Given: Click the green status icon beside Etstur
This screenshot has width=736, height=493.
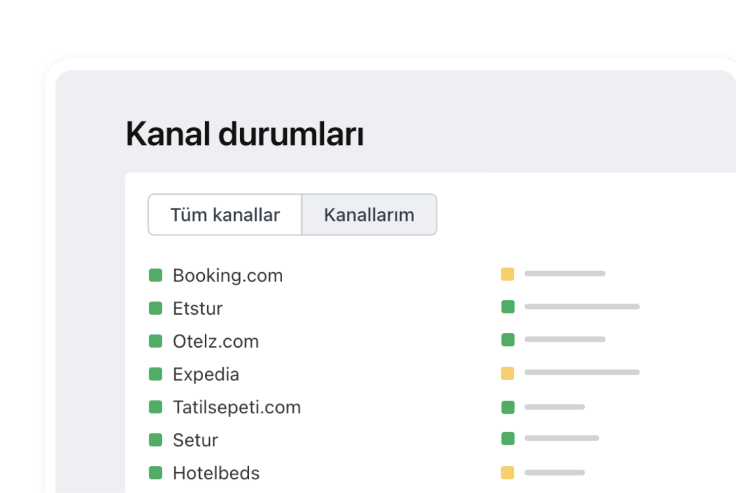Looking at the screenshot, I should point(155,308).
